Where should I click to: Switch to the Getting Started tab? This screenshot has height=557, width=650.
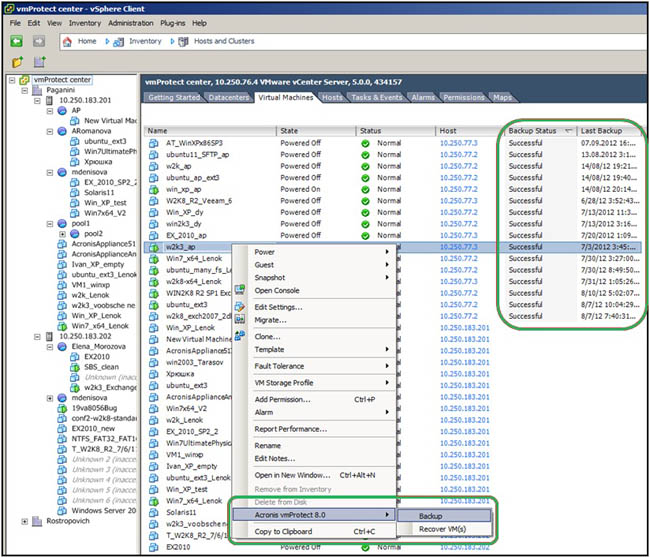click(174, 97)
